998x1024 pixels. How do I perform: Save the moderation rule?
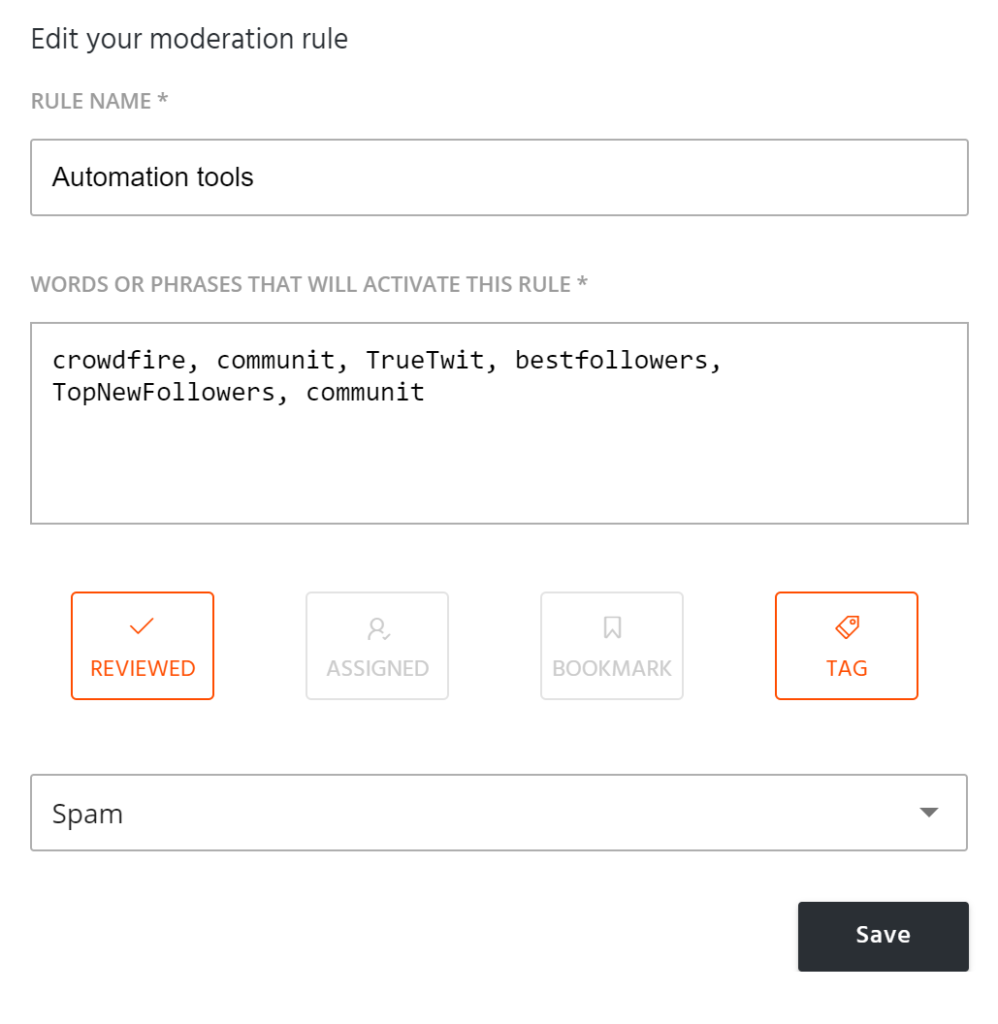tap(883, 936)
